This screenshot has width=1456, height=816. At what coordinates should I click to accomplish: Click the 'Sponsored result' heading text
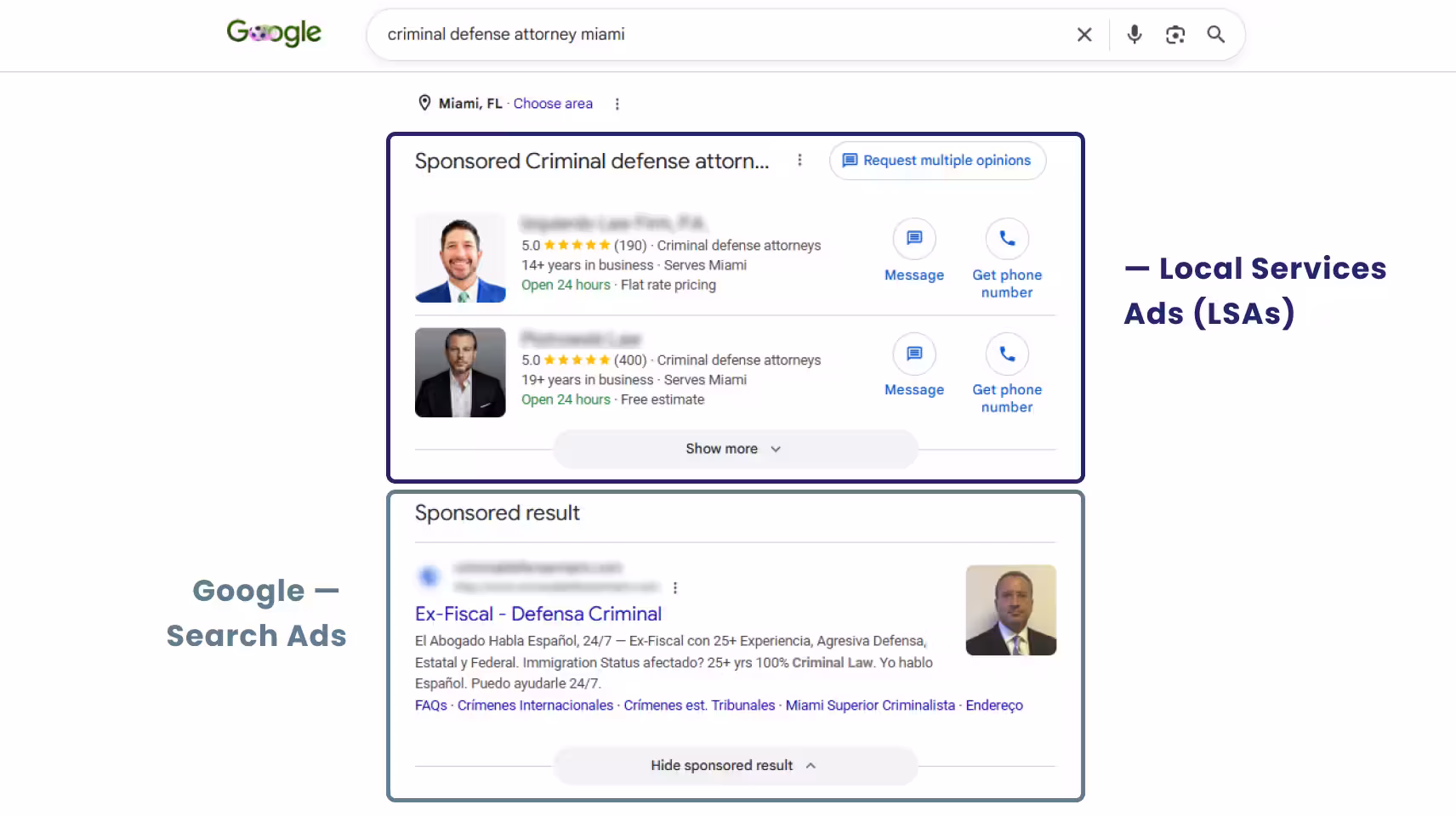coord(498,513)
